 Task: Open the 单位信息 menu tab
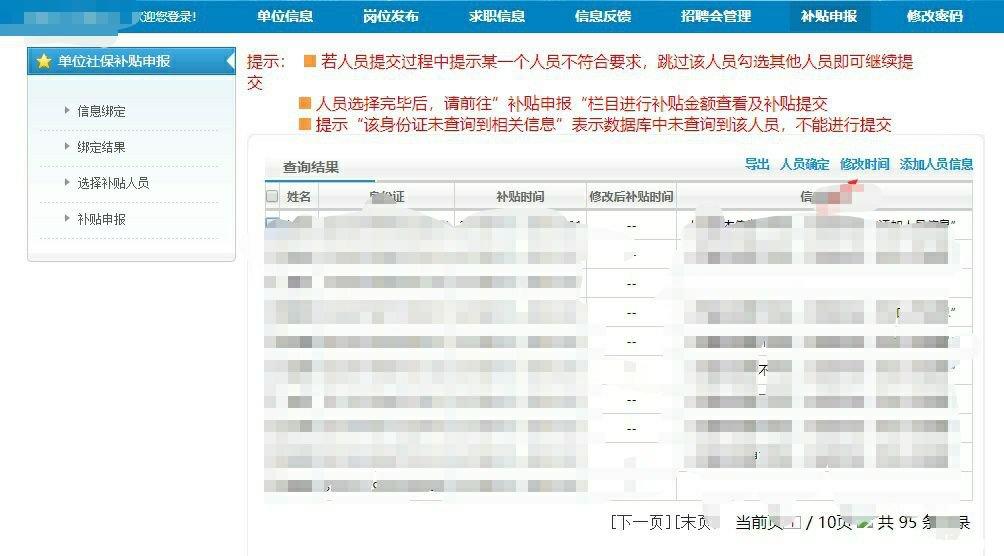pyautogui.click(x=285, y=16)
